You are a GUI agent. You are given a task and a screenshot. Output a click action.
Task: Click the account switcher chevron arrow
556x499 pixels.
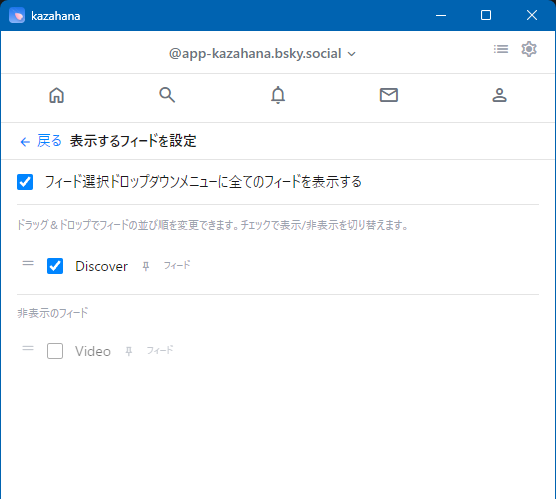[351, 54]
